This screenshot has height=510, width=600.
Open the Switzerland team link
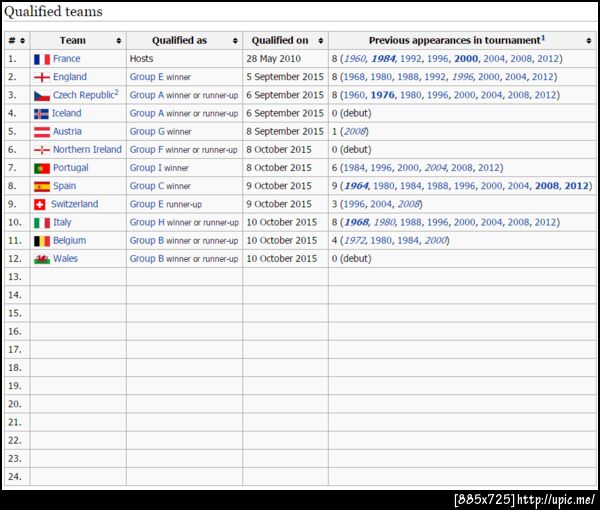(x=75, y=204)
